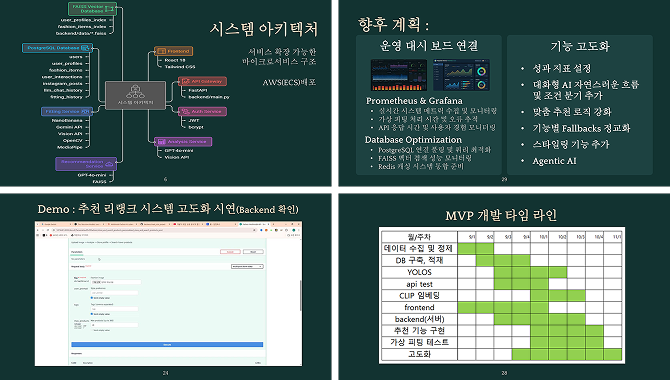Click the Auth Service node icon
Screen dimensions: 670x380
(185, 111)
